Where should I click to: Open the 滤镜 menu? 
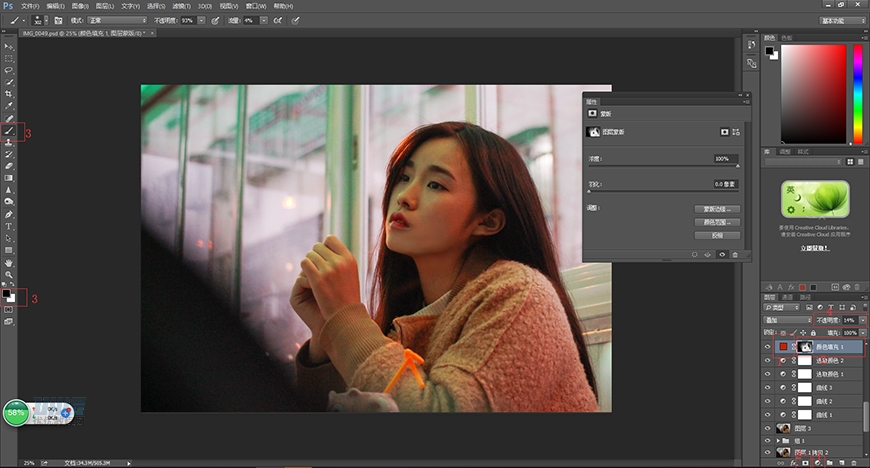(x=181, y=5)
